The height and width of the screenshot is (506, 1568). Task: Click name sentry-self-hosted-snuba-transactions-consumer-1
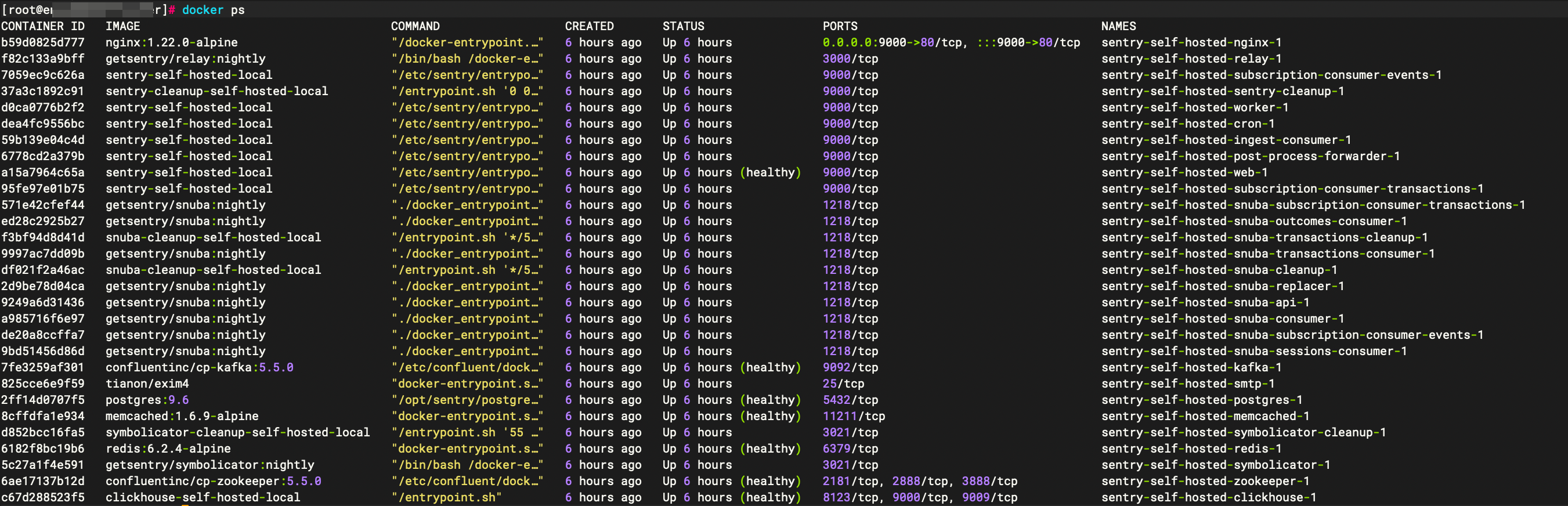(x=1268, y=254)
